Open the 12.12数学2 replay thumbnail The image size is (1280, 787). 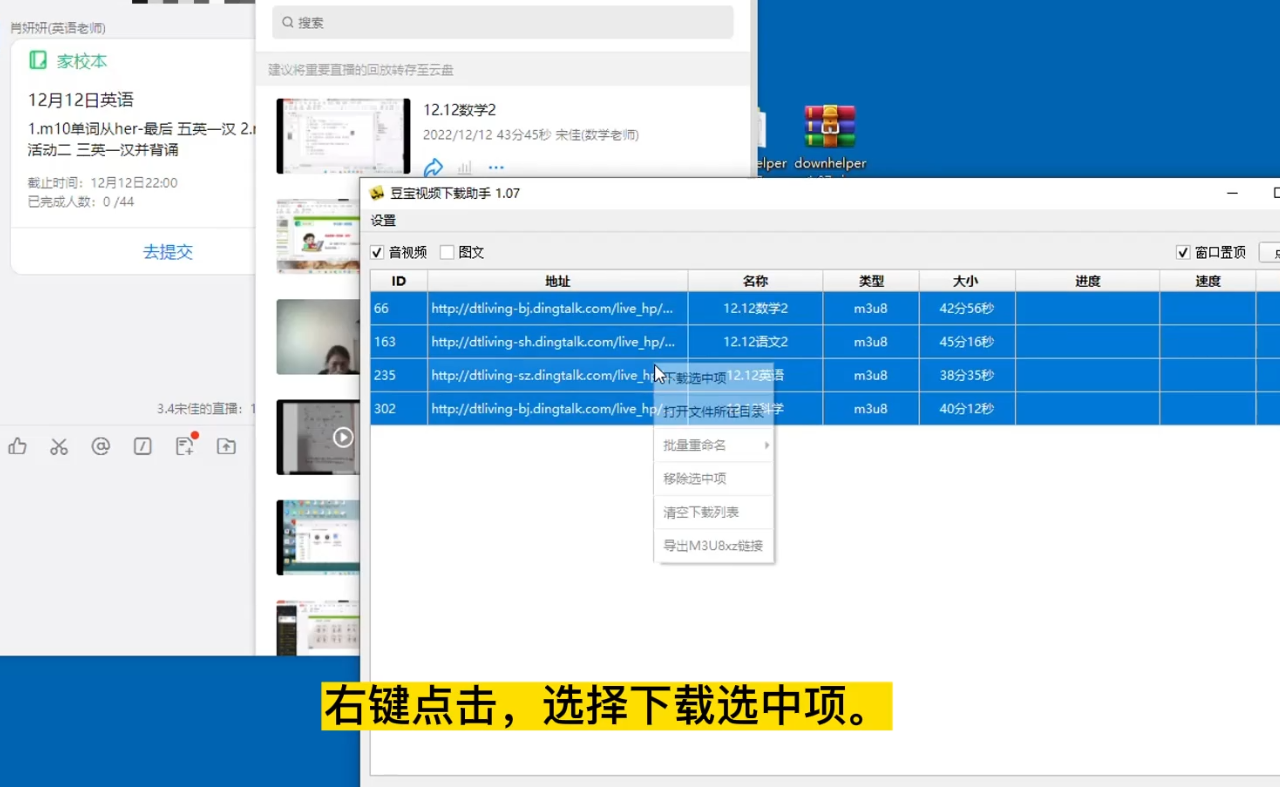[343, 136]
